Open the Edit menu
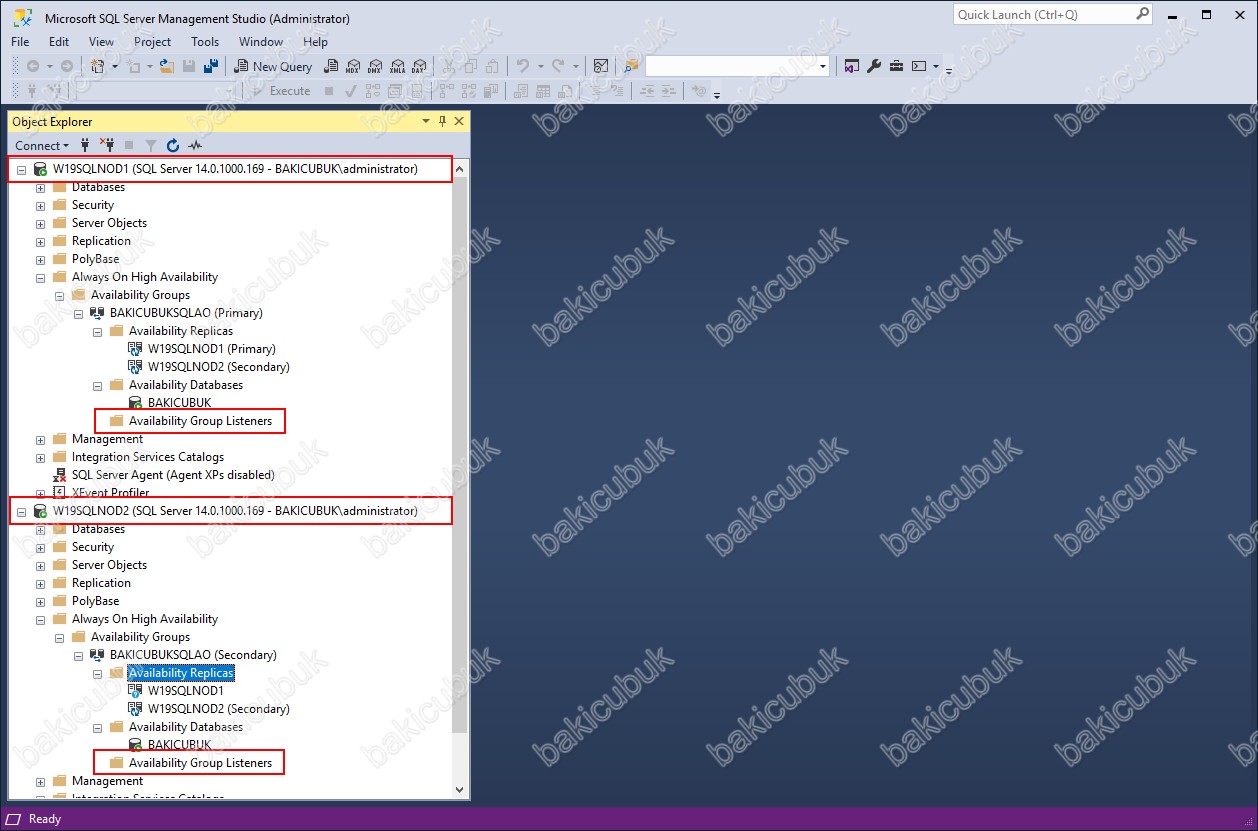Screen dimensions: 1258x831 tap(59, 42)
